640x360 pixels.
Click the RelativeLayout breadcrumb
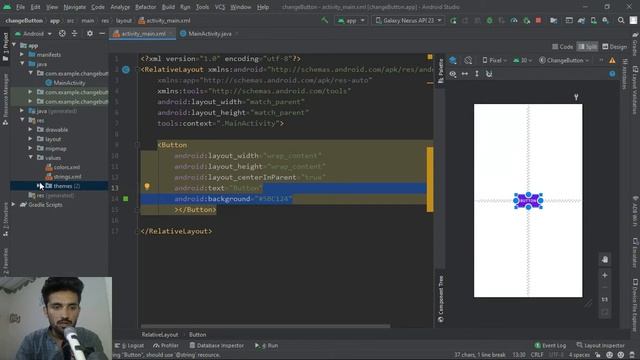[x=160, y=334]
